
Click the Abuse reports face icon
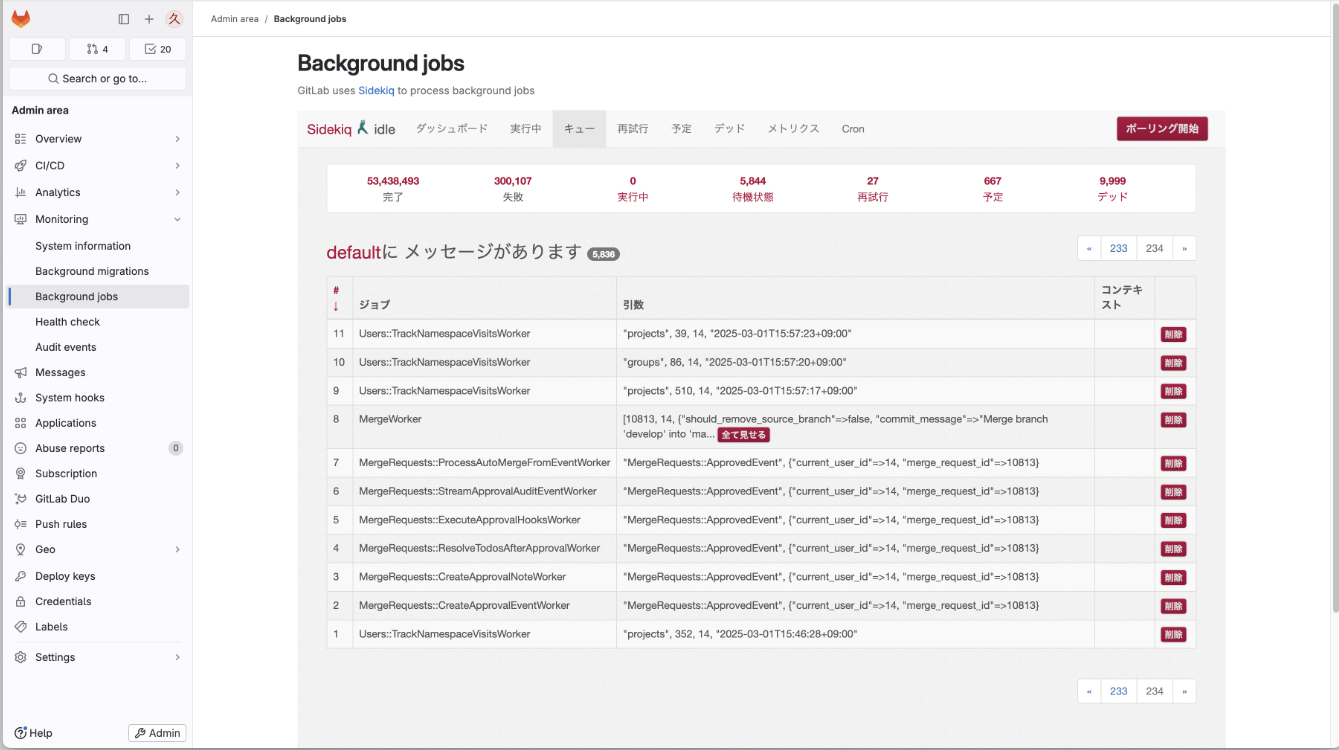click(x=21, y=448)
